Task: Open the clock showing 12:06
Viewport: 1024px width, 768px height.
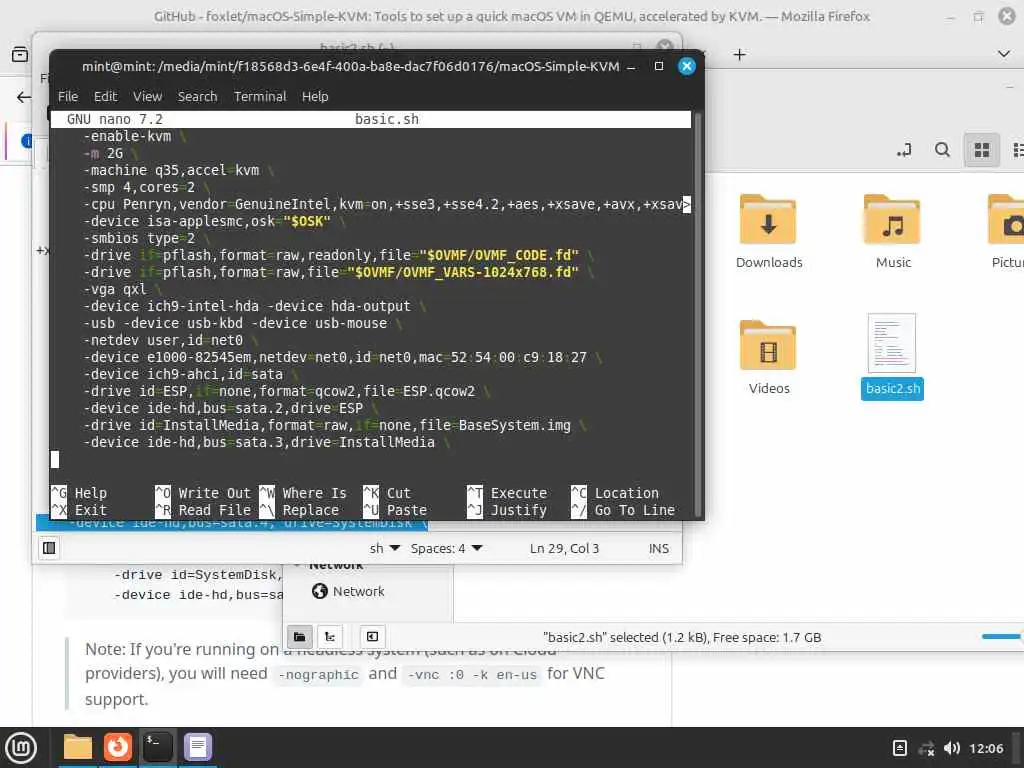Action: [985, 748]
